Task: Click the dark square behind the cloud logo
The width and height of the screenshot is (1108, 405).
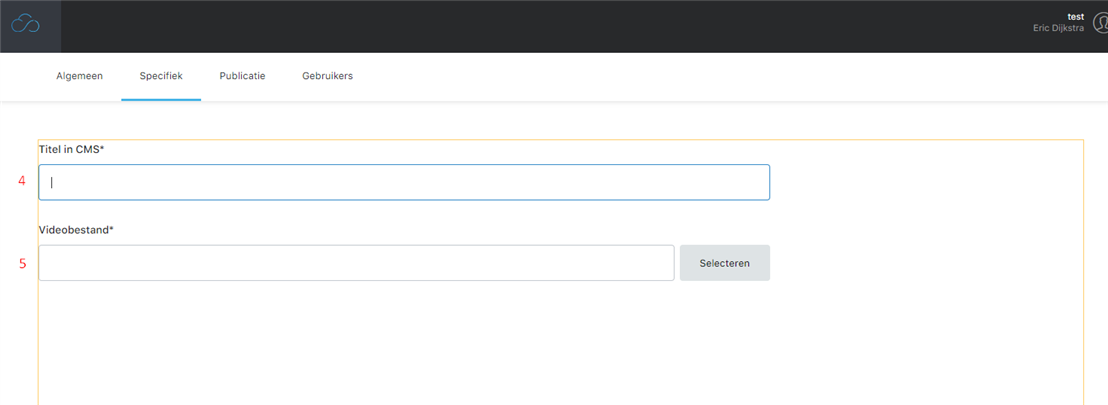Action: [30, 26]
